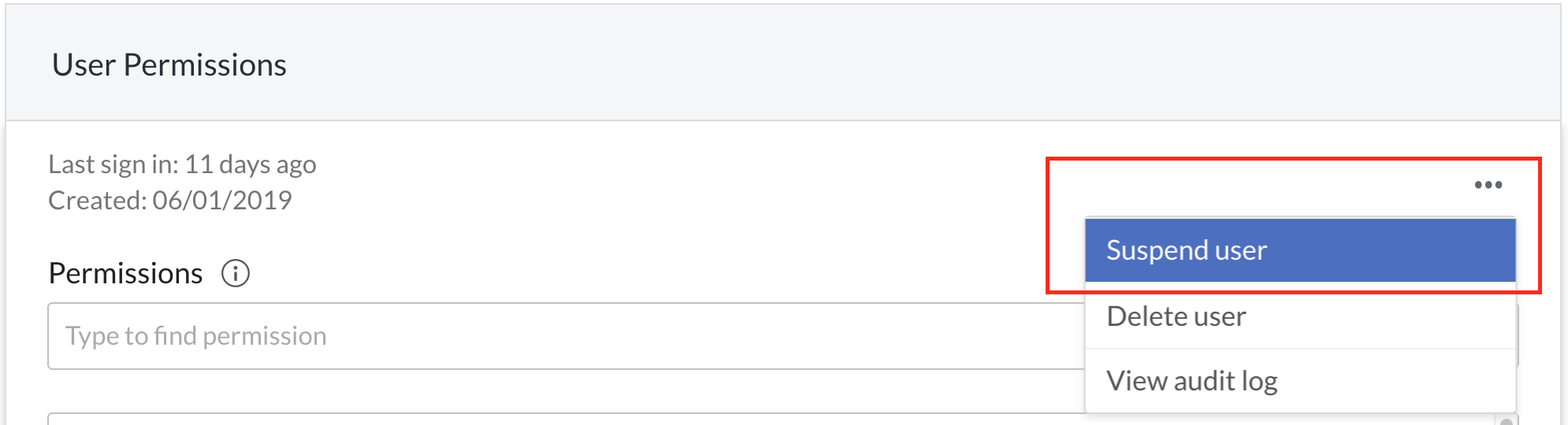Screen dimensions: 1568x425
Task: Select Suspend user from the menu
Action: [1300, 250]
